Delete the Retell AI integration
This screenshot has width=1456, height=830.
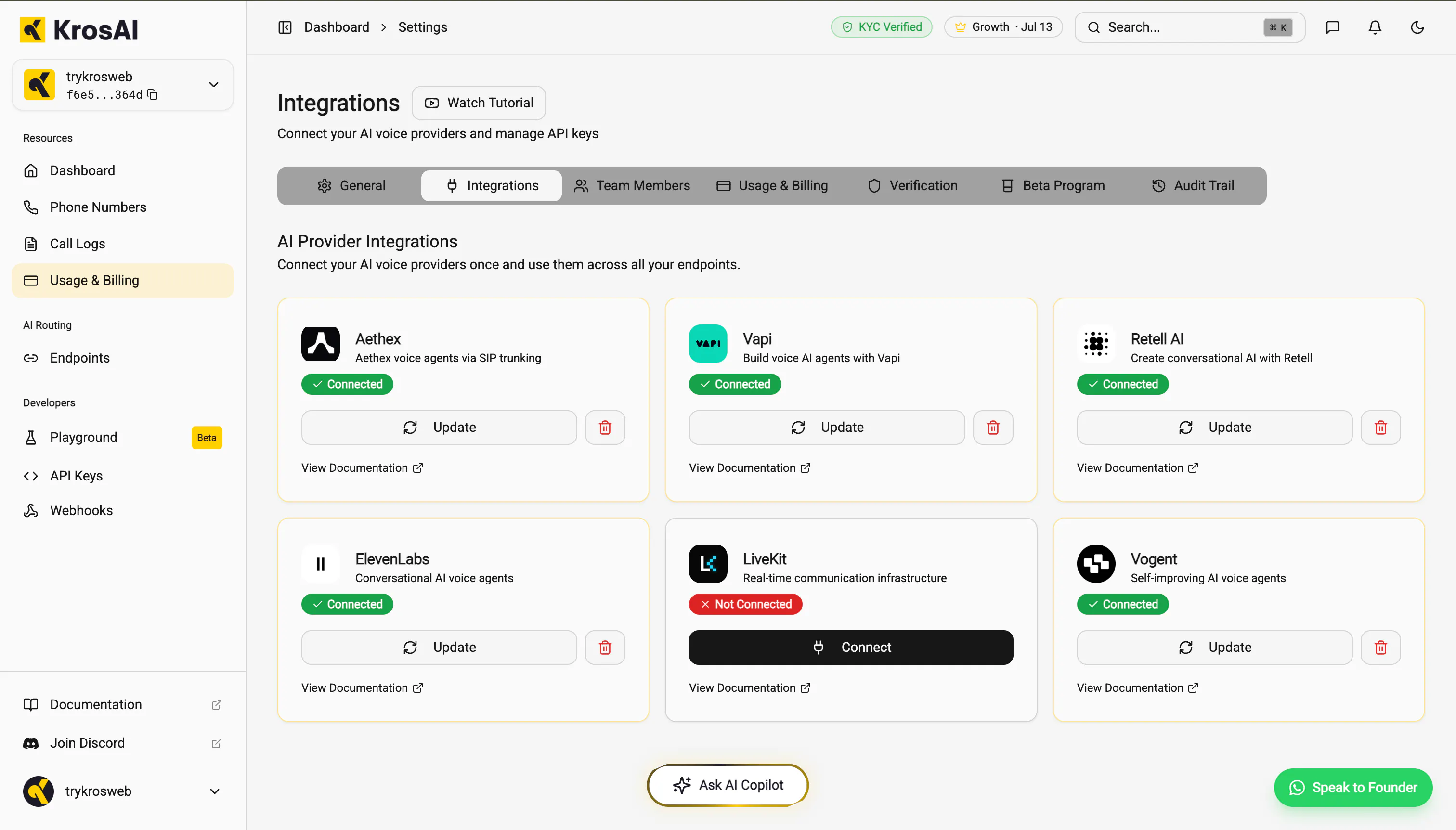coord(1380,428)
